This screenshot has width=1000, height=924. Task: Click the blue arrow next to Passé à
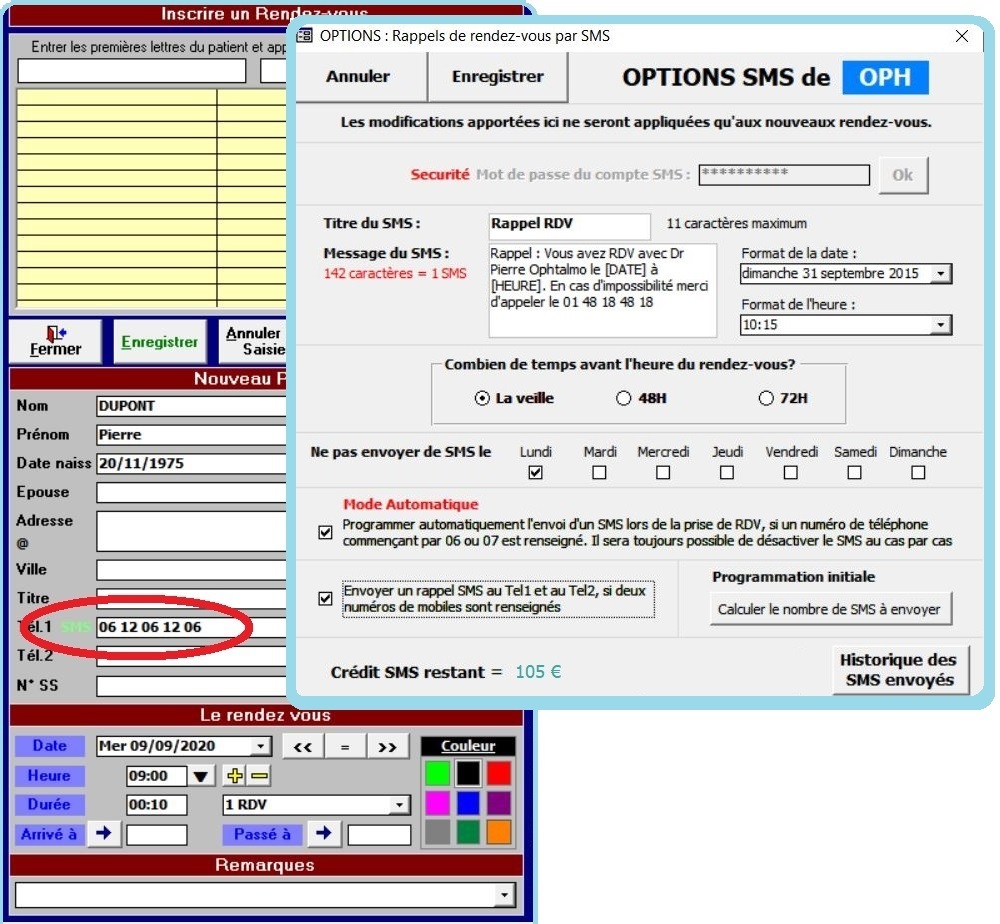click(x=324, y=833)
